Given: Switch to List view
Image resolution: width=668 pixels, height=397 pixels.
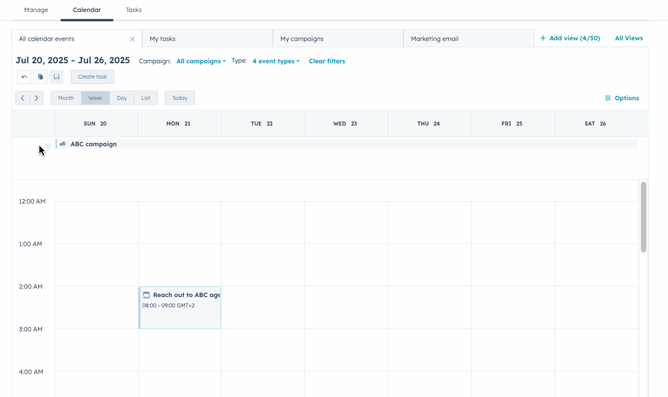Looking at the screenshot, I should pos(146,98).
